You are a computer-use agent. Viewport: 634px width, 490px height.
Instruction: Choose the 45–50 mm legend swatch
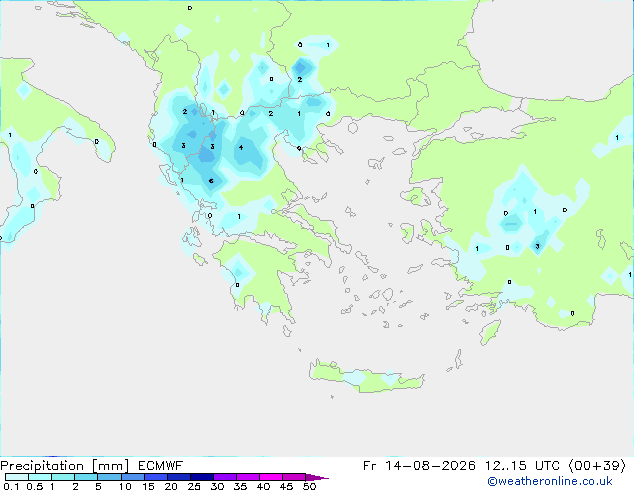click(x=294, y=477)
